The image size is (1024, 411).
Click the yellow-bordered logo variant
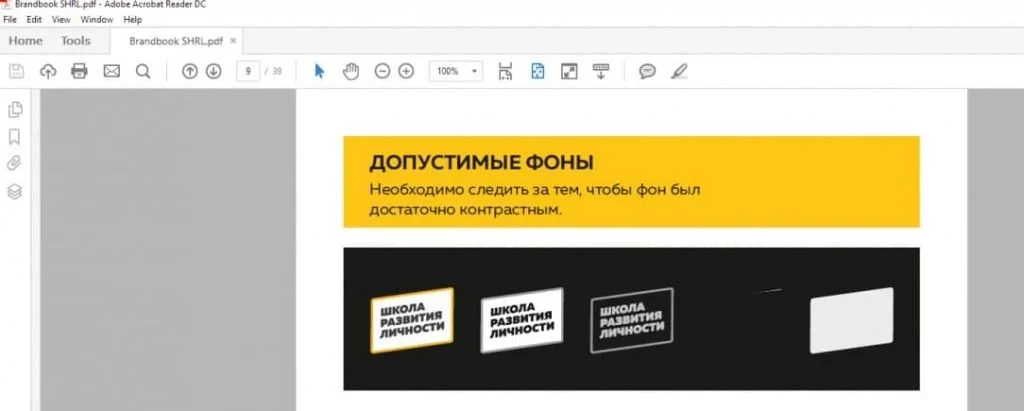pyautogui.click(x=412, y=320)
